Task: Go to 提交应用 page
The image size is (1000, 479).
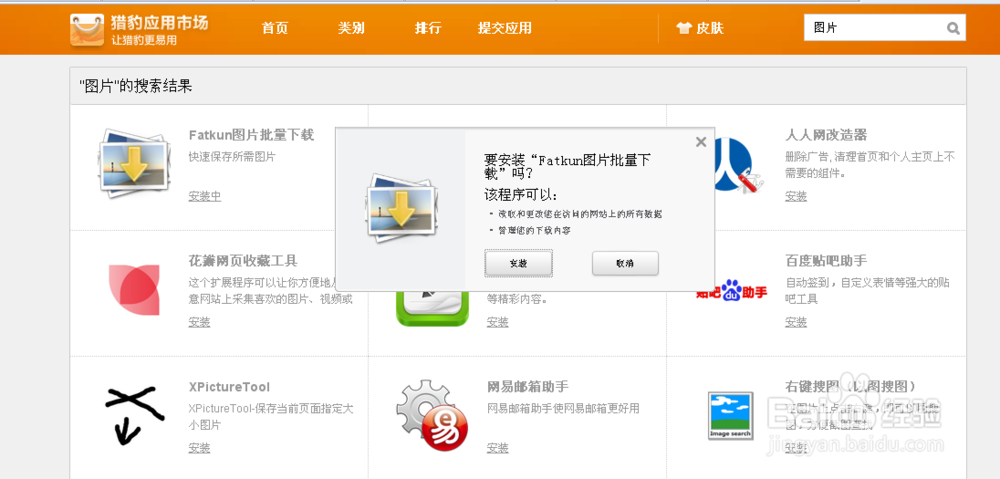Action: click(504, 28)
